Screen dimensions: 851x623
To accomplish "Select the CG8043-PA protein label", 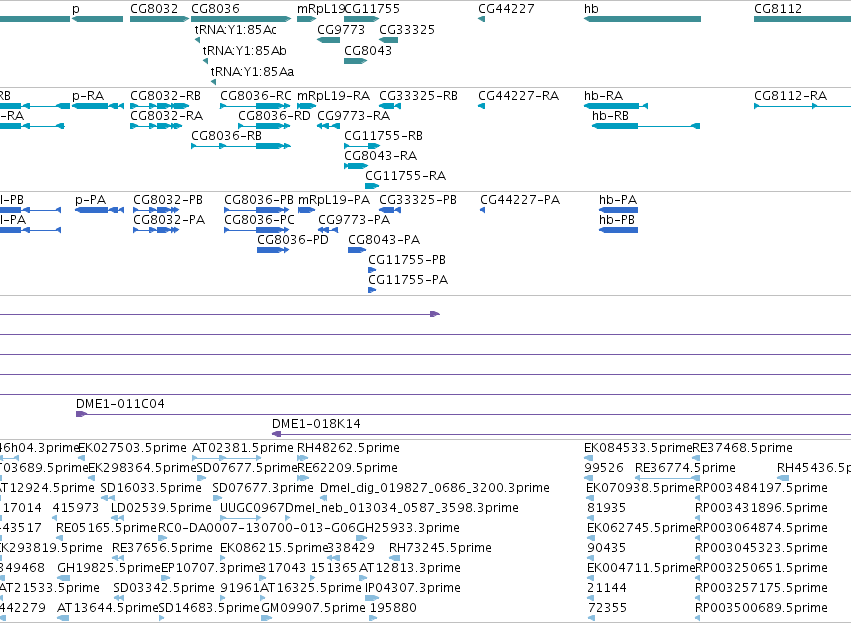I will tap(384, 240).
